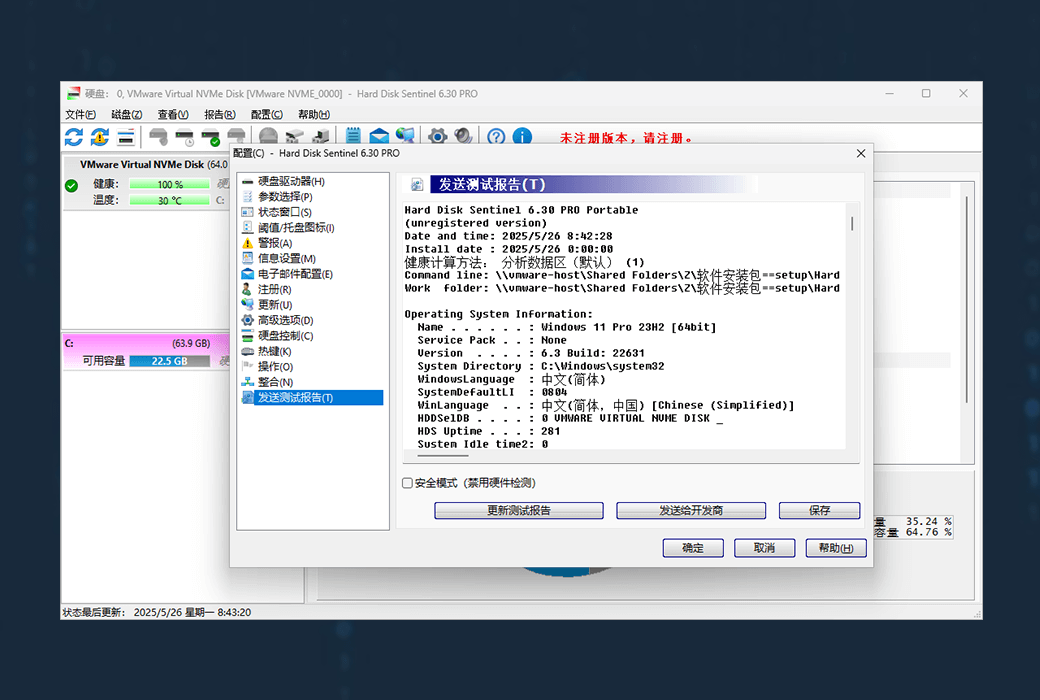
Task: Click inside the test report text area
Action: tap(623, 326)
